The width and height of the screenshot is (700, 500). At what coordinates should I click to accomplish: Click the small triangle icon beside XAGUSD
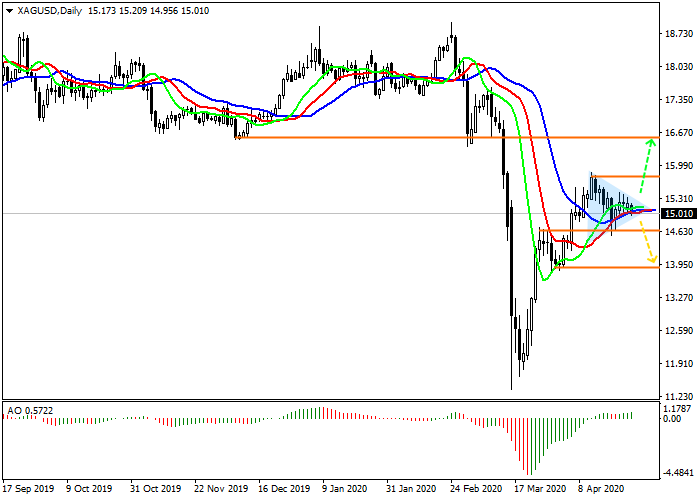coord(9,10)
